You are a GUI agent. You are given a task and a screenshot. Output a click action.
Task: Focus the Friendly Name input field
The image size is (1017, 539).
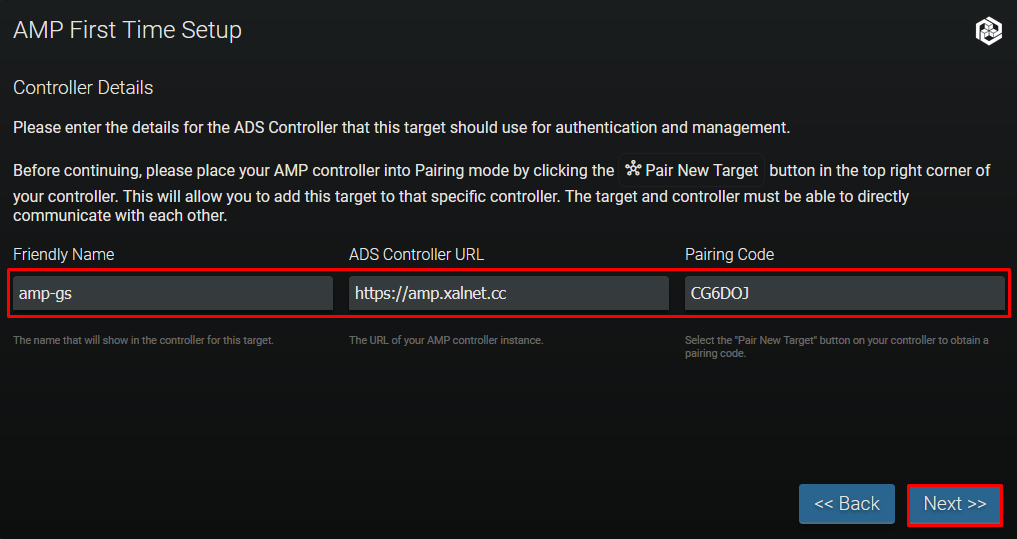point(173,293)
